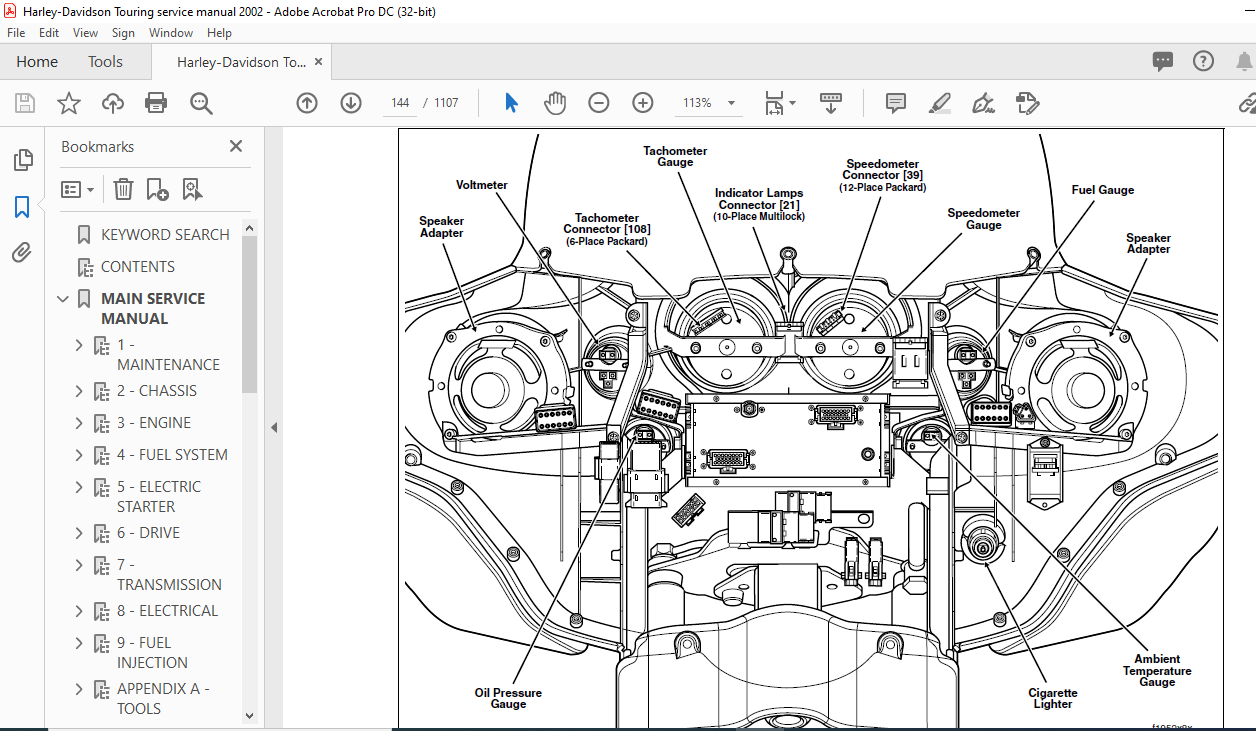This screenshot has height=731, width=1256.
Task: Expand the 2 - CHASSIS bookmark
Action: point(79,391)
